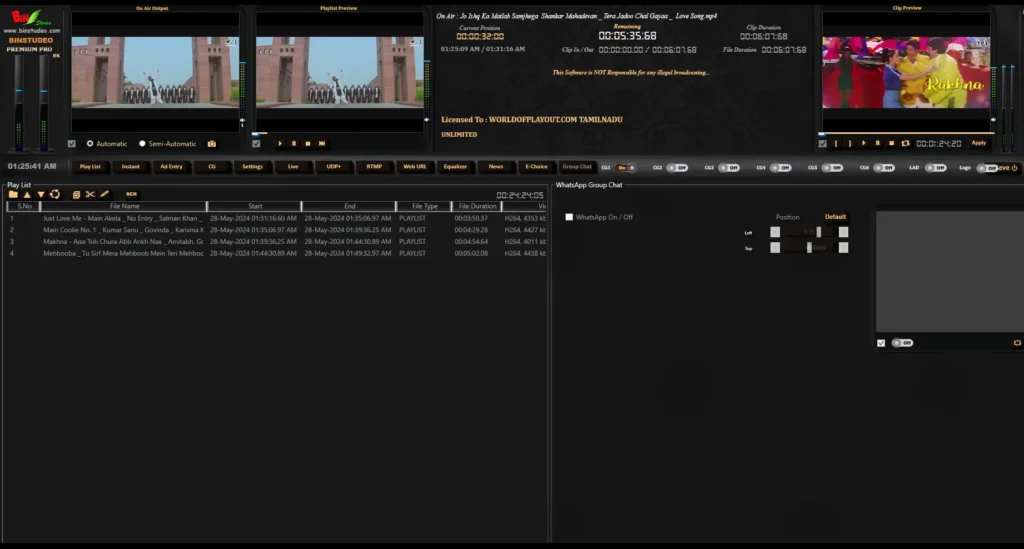
Task: Open the Instant tab
Action: point(131,166)
